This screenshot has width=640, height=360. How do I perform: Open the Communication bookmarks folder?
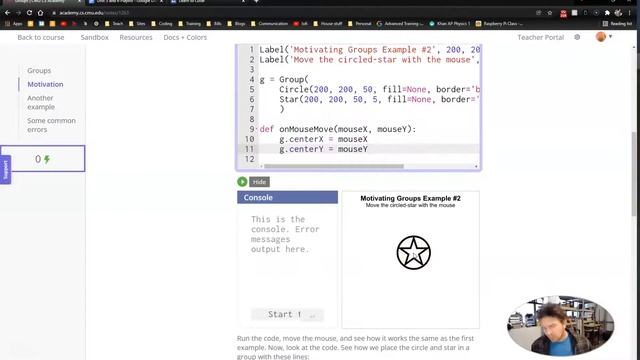tap(269, 24)
